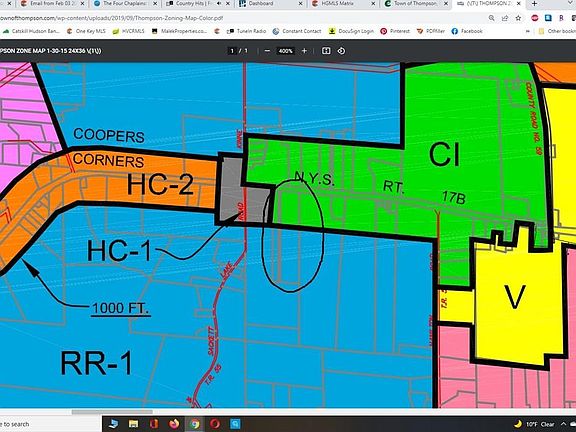Expand hidden bookmarks chevron
Image resolution: width=576 pixels, height=432 pixels.
[528, 31]
